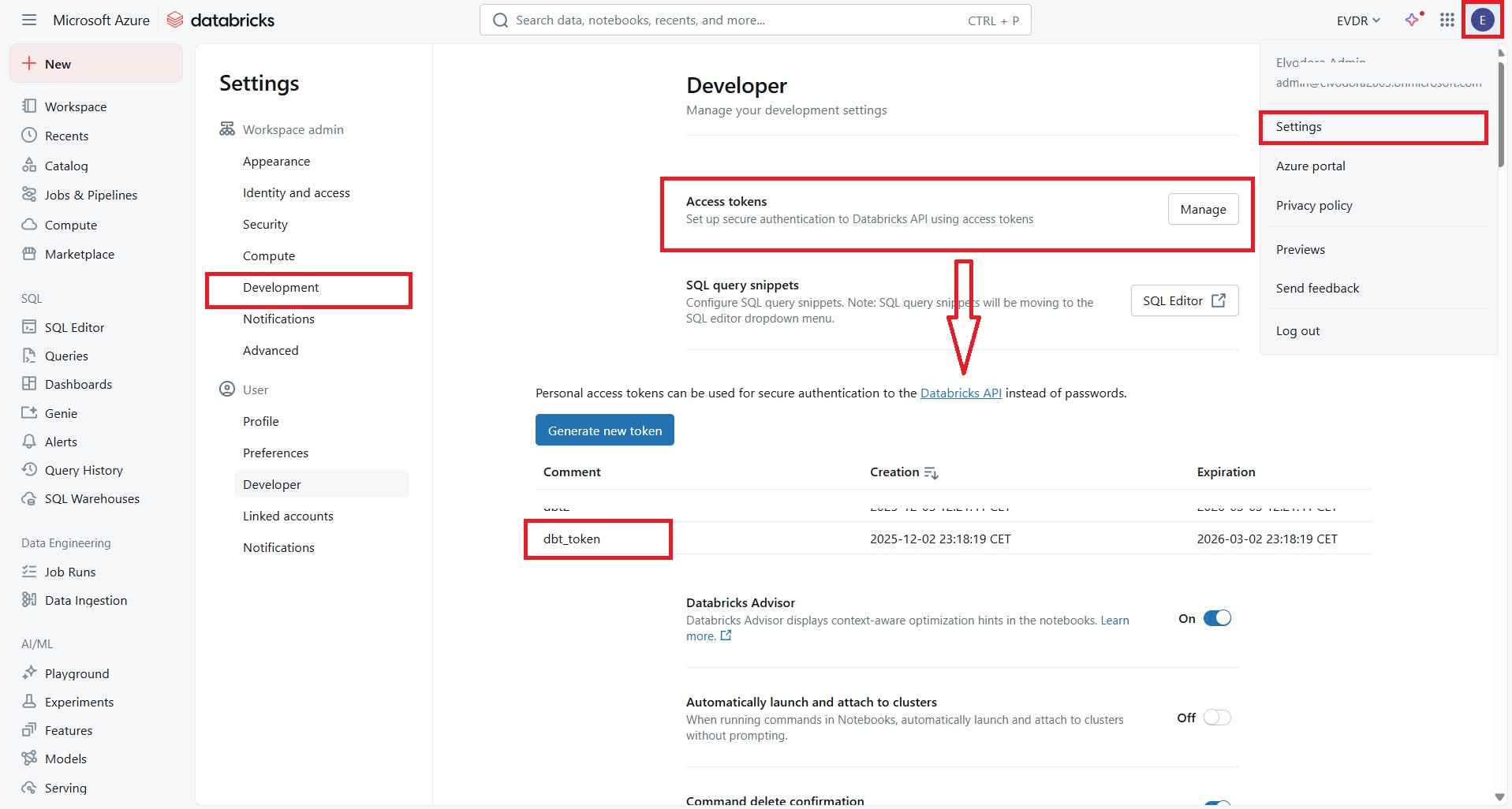Toggle Command delete confirmation switch
This screenshot has width=1512, height=809.
pyautogui.click(x=1216, y=803)
